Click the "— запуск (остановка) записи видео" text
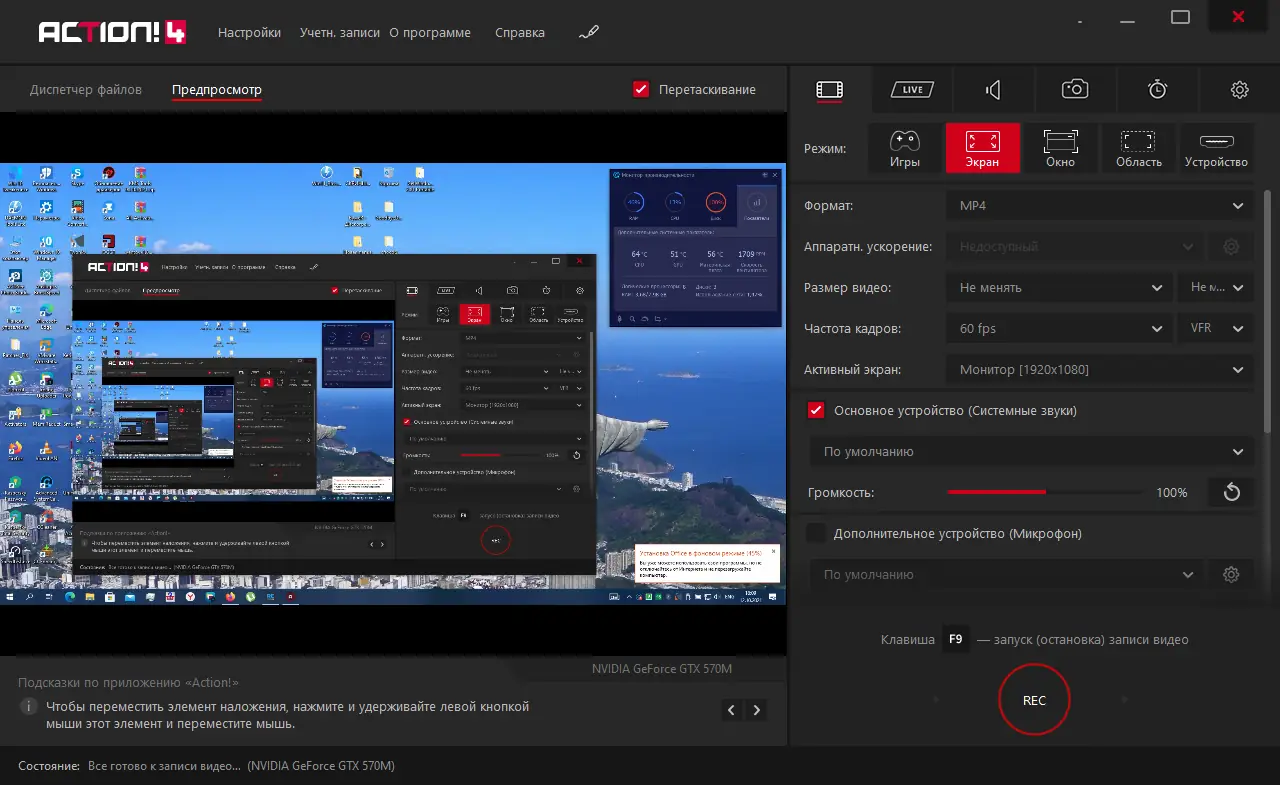The height and width of the screenshot is (785, 1280). pos(1083,640)
